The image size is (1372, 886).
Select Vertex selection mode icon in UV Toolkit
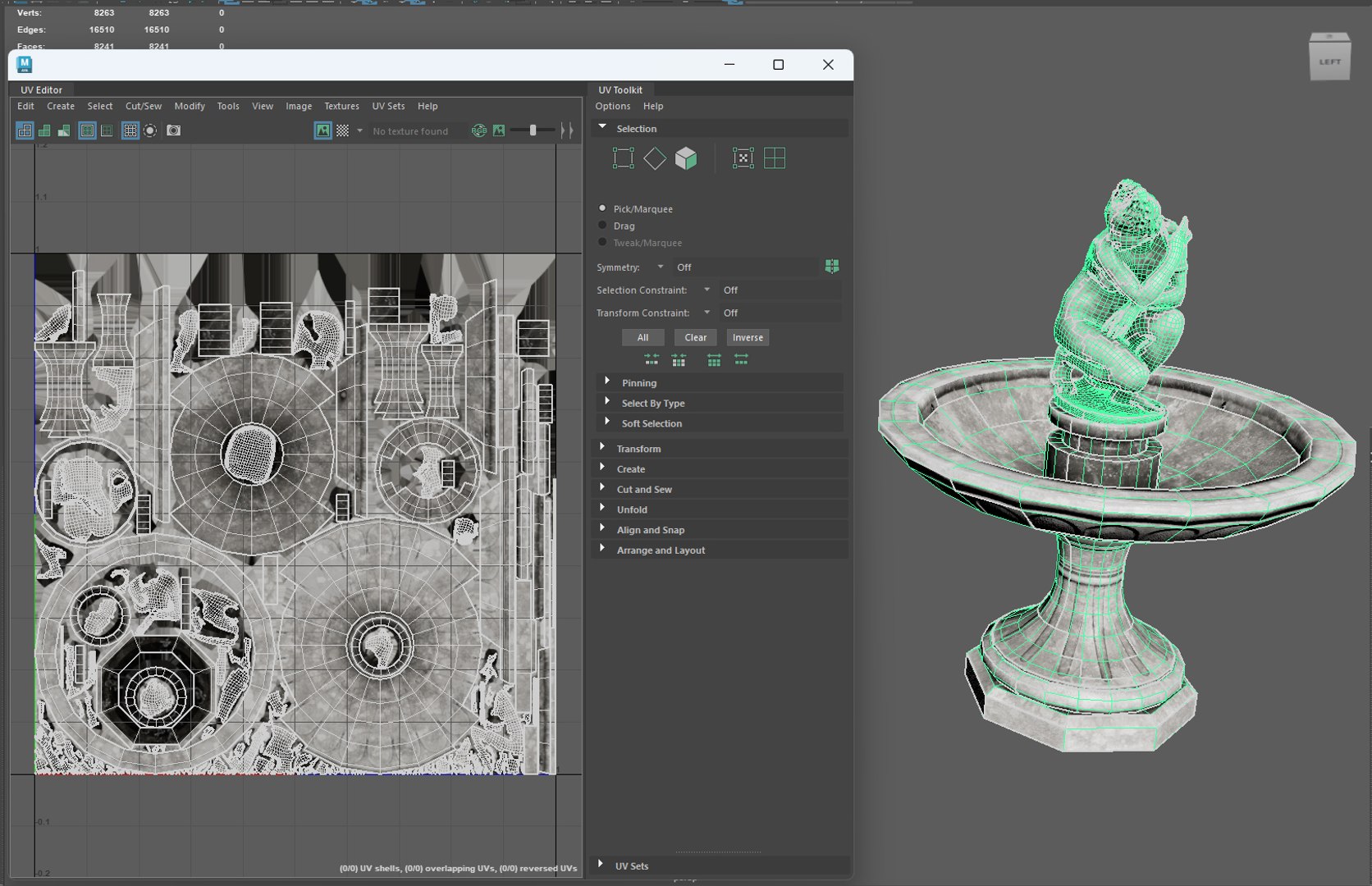coord(623,158)
